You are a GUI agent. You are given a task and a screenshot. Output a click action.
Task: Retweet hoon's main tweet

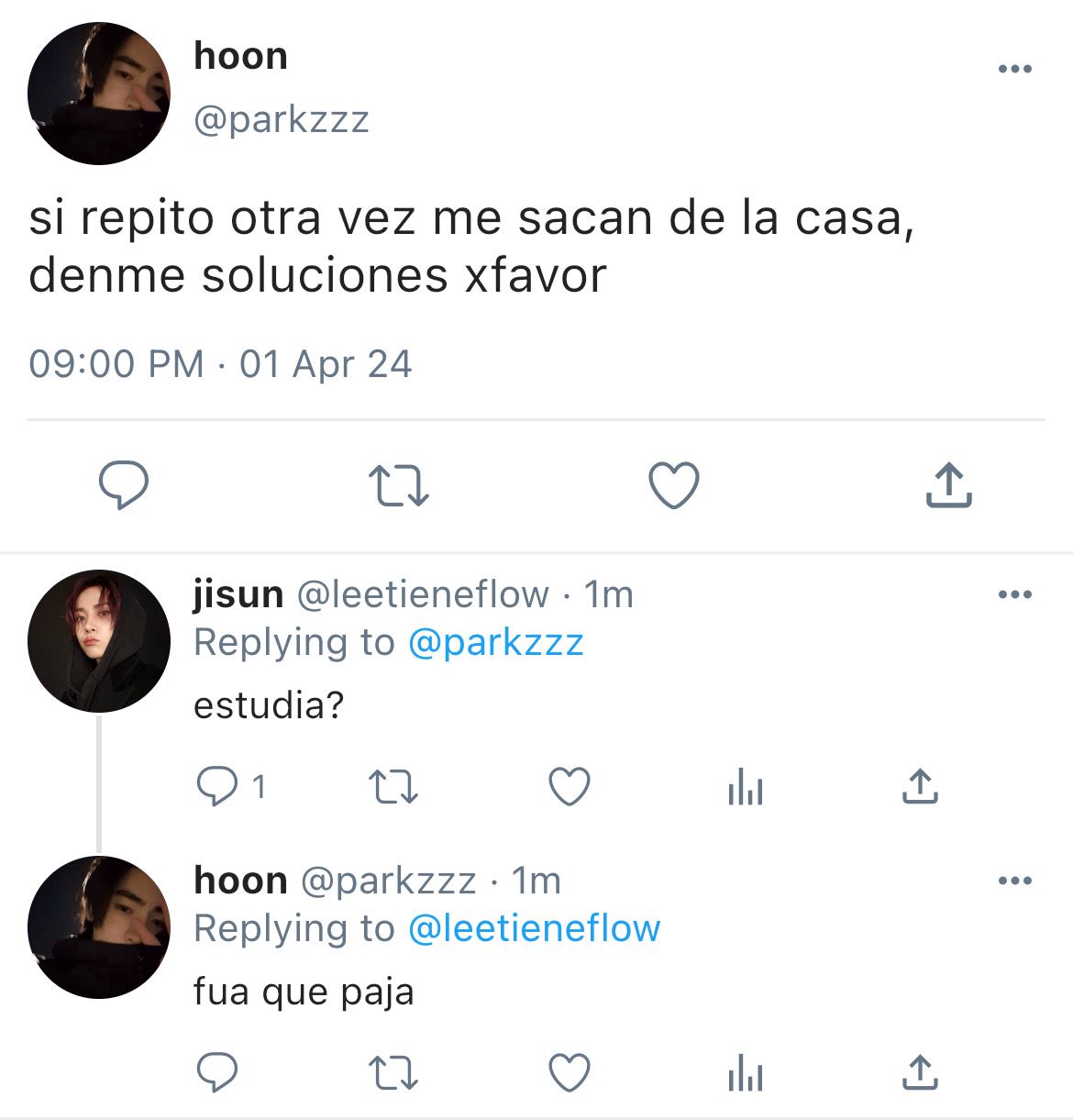[x=398, y=486]
